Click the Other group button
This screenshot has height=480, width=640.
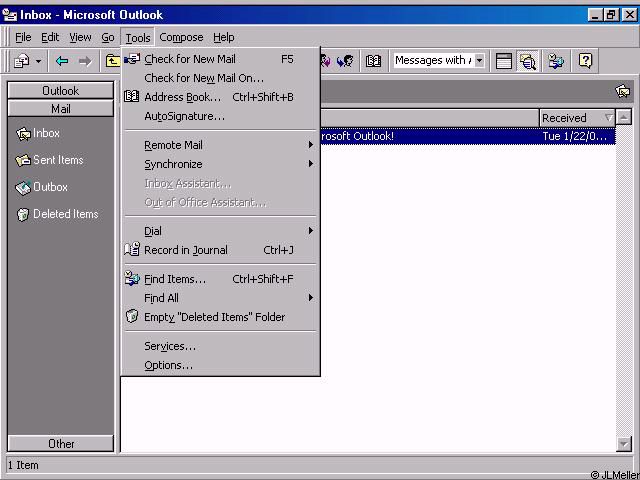click(x=60, y=443)
